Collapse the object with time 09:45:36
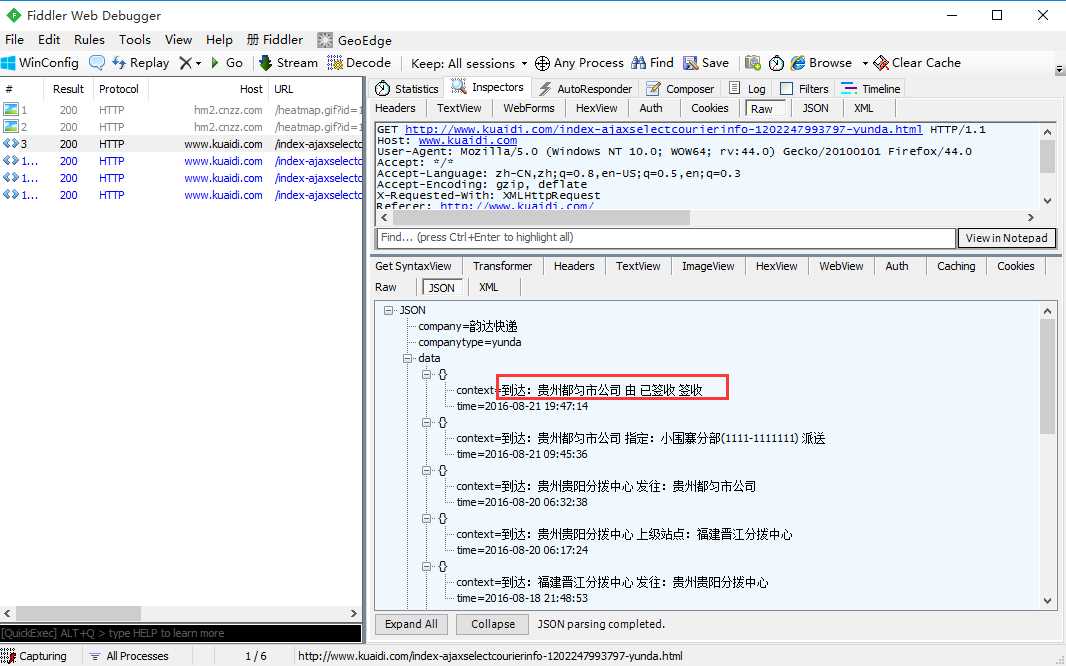The height and width of the screenshot is (666, 1066). 427,422
